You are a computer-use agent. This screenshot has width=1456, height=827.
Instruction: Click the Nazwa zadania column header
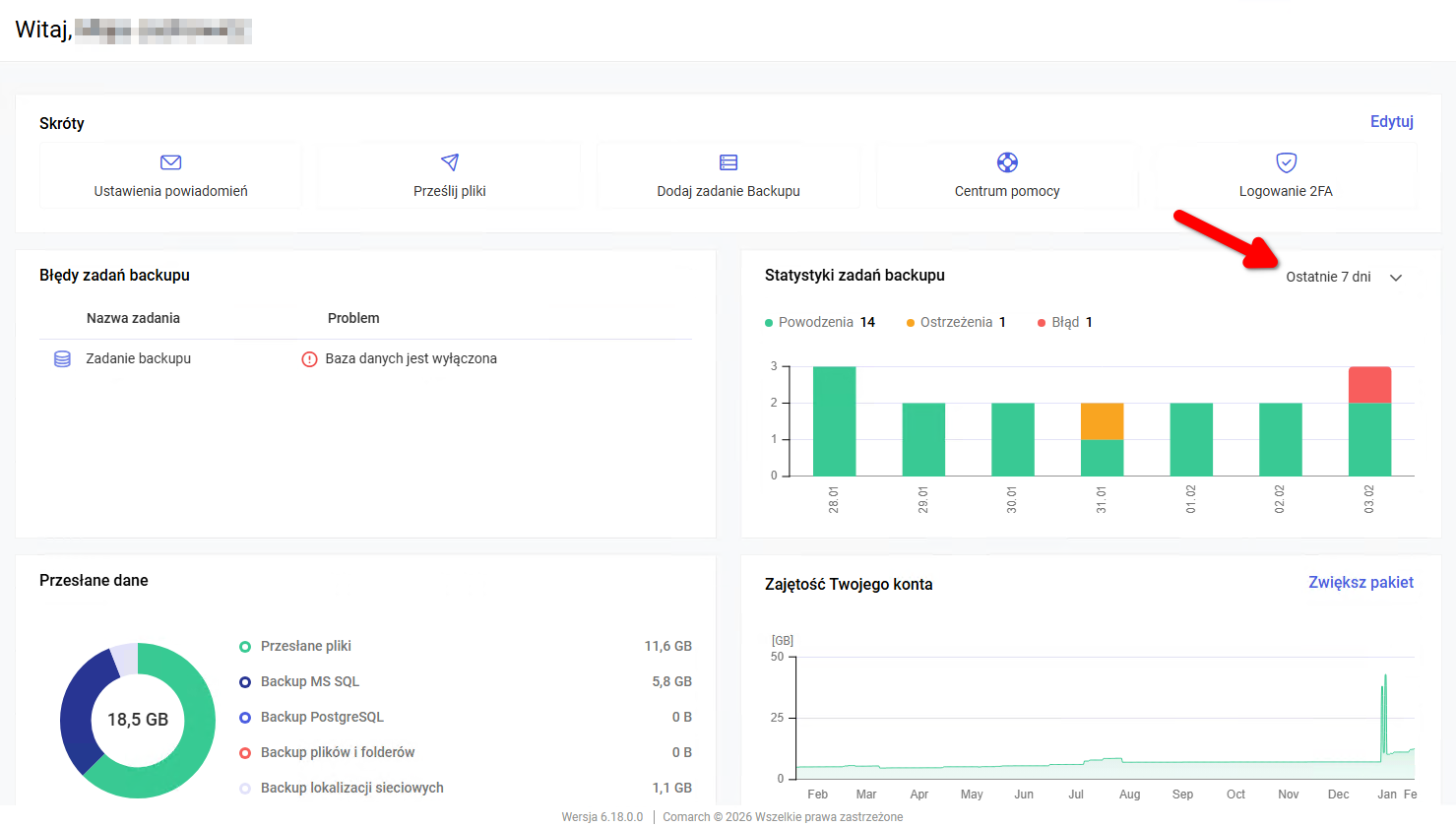click(x=133, y=318)
